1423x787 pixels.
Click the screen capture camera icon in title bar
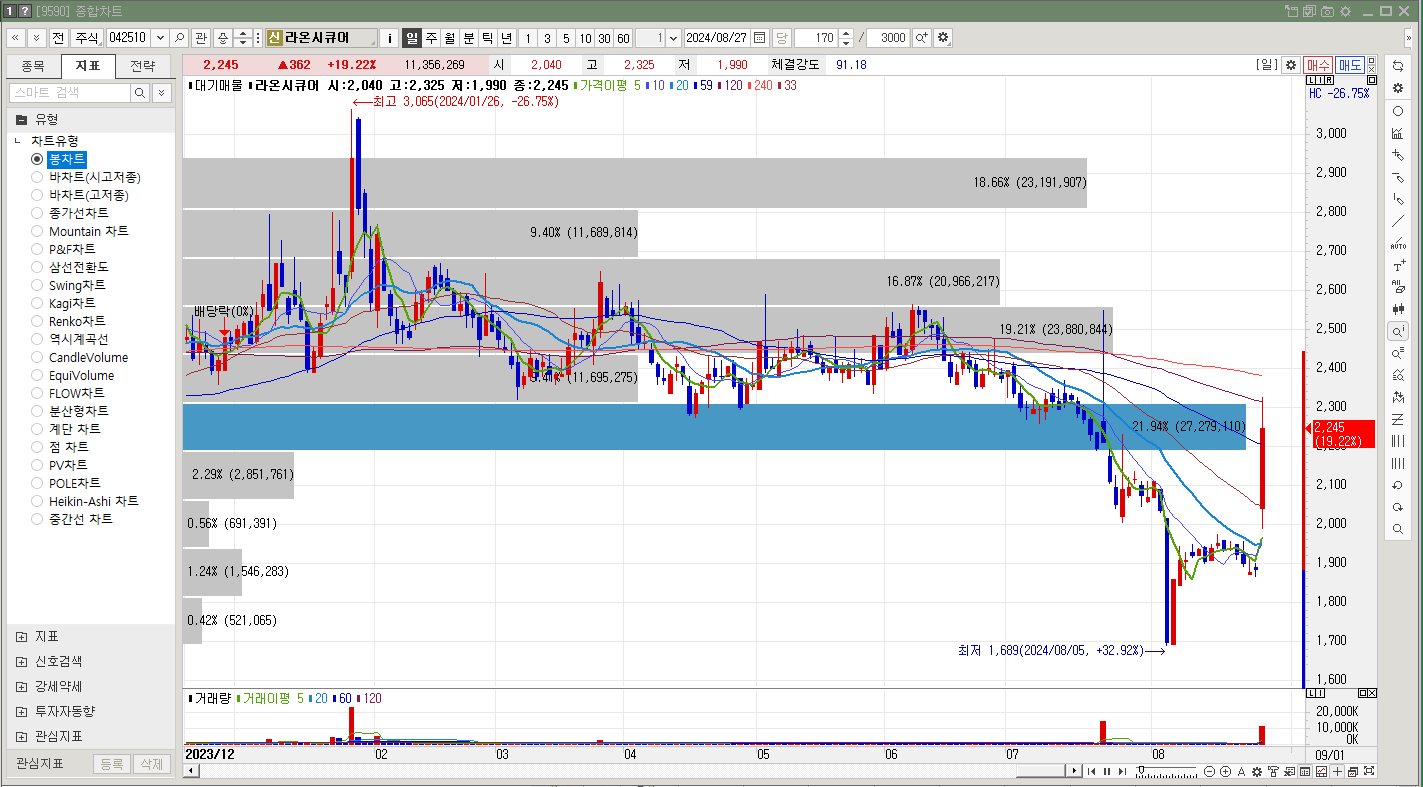[1327, 10]
